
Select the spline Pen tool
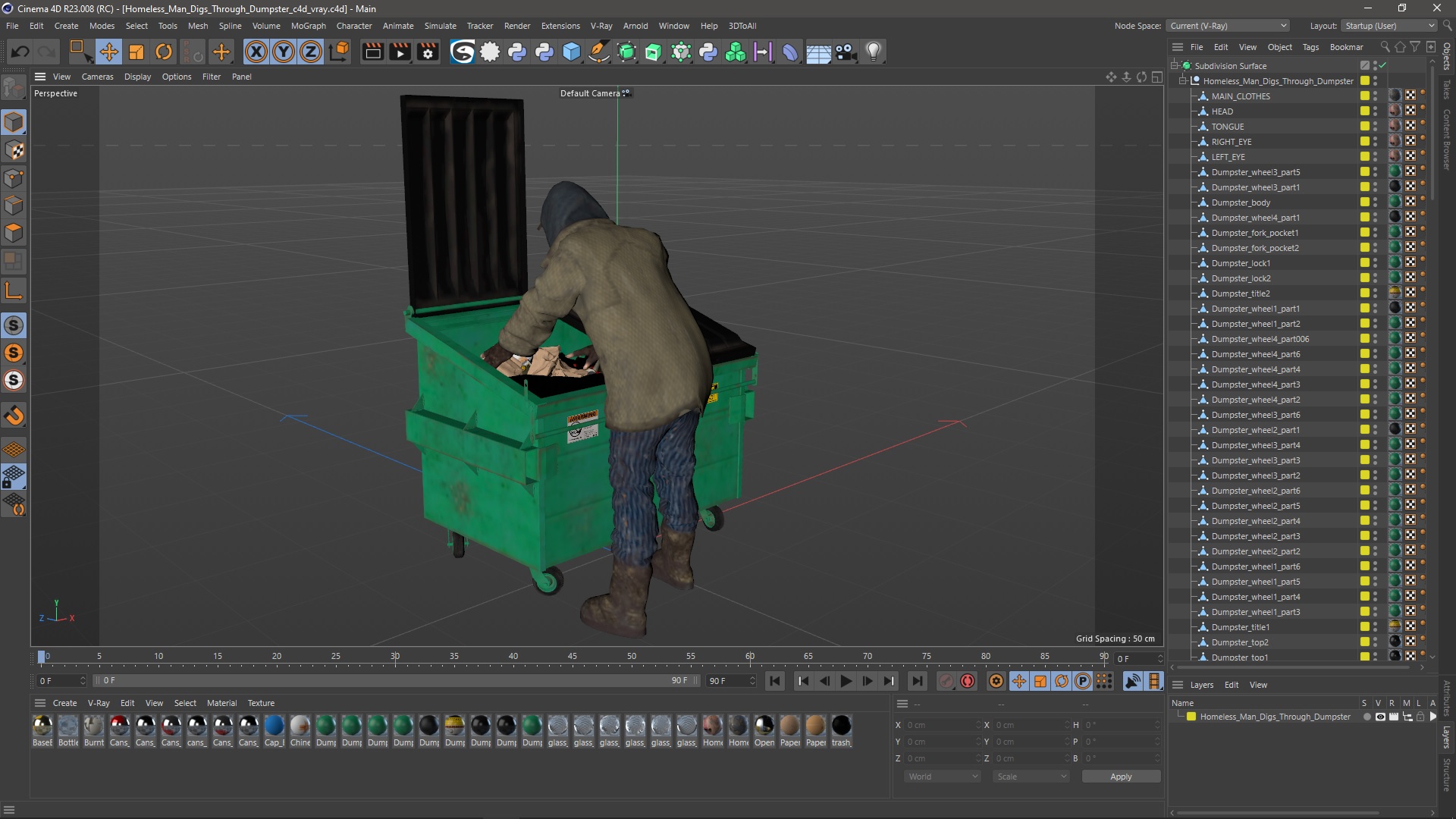coord(599,52)
